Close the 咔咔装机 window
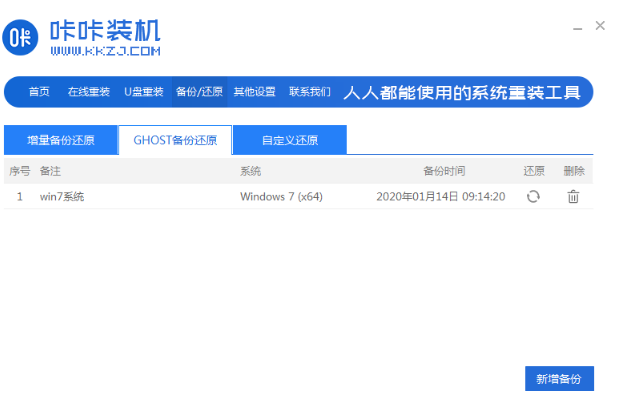The width and height of the screenshot is (617, 407). [x=600, y=26]
